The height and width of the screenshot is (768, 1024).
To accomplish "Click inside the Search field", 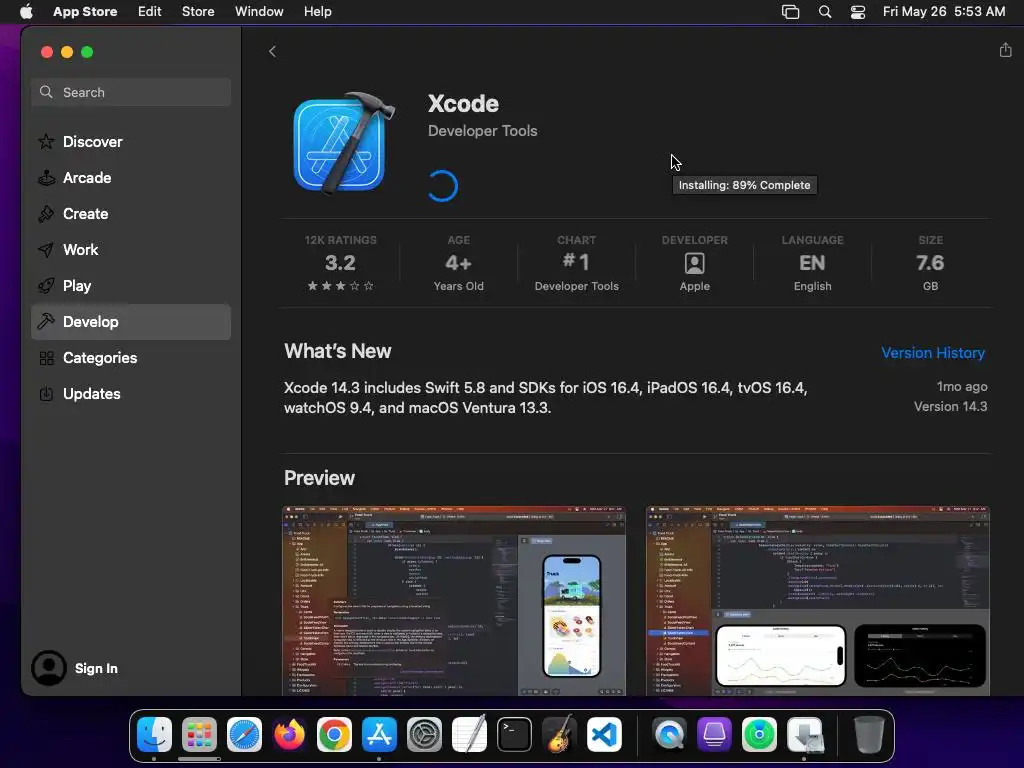I will click(131, 92).
